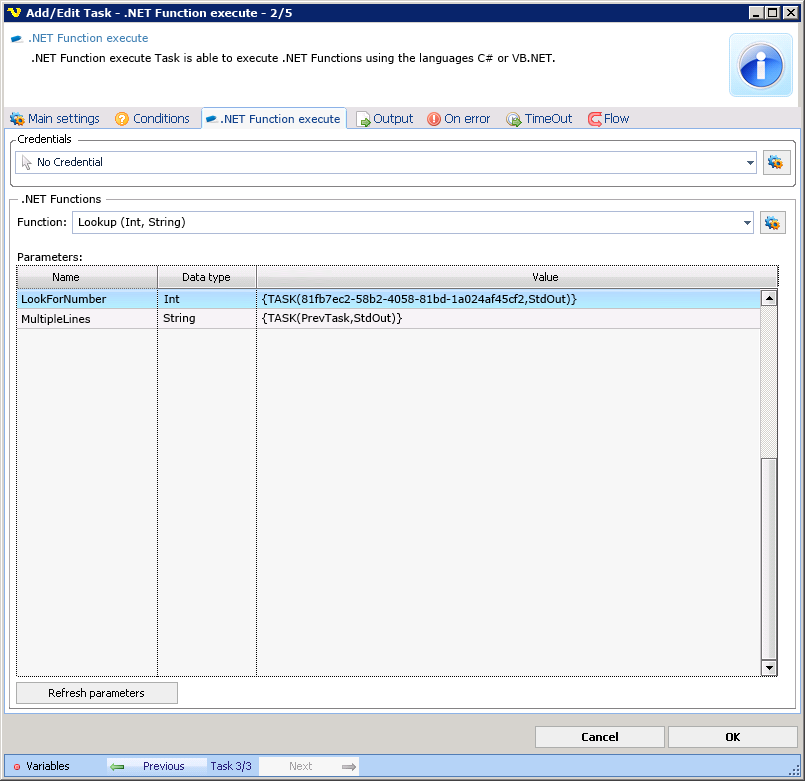Select the MultipleLines parameter row
Viewport: 805px width, 781px height.
point(86,318)
